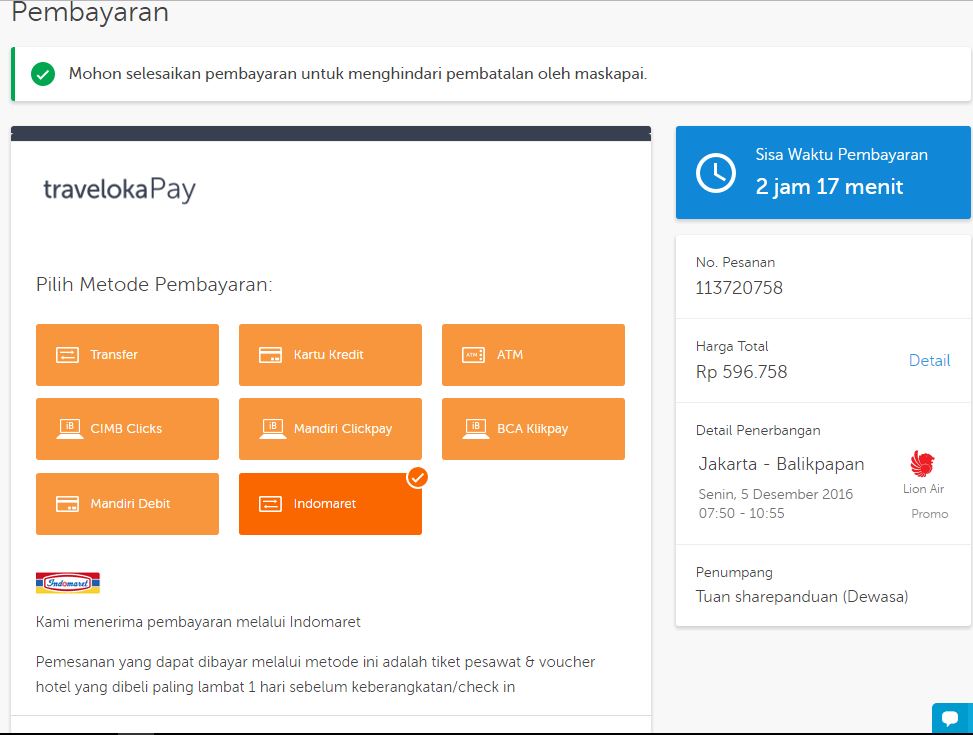Click remaining time 2 jam 17 menit
Viewport: 973px width, 735px height.
[x=829, y=187]
